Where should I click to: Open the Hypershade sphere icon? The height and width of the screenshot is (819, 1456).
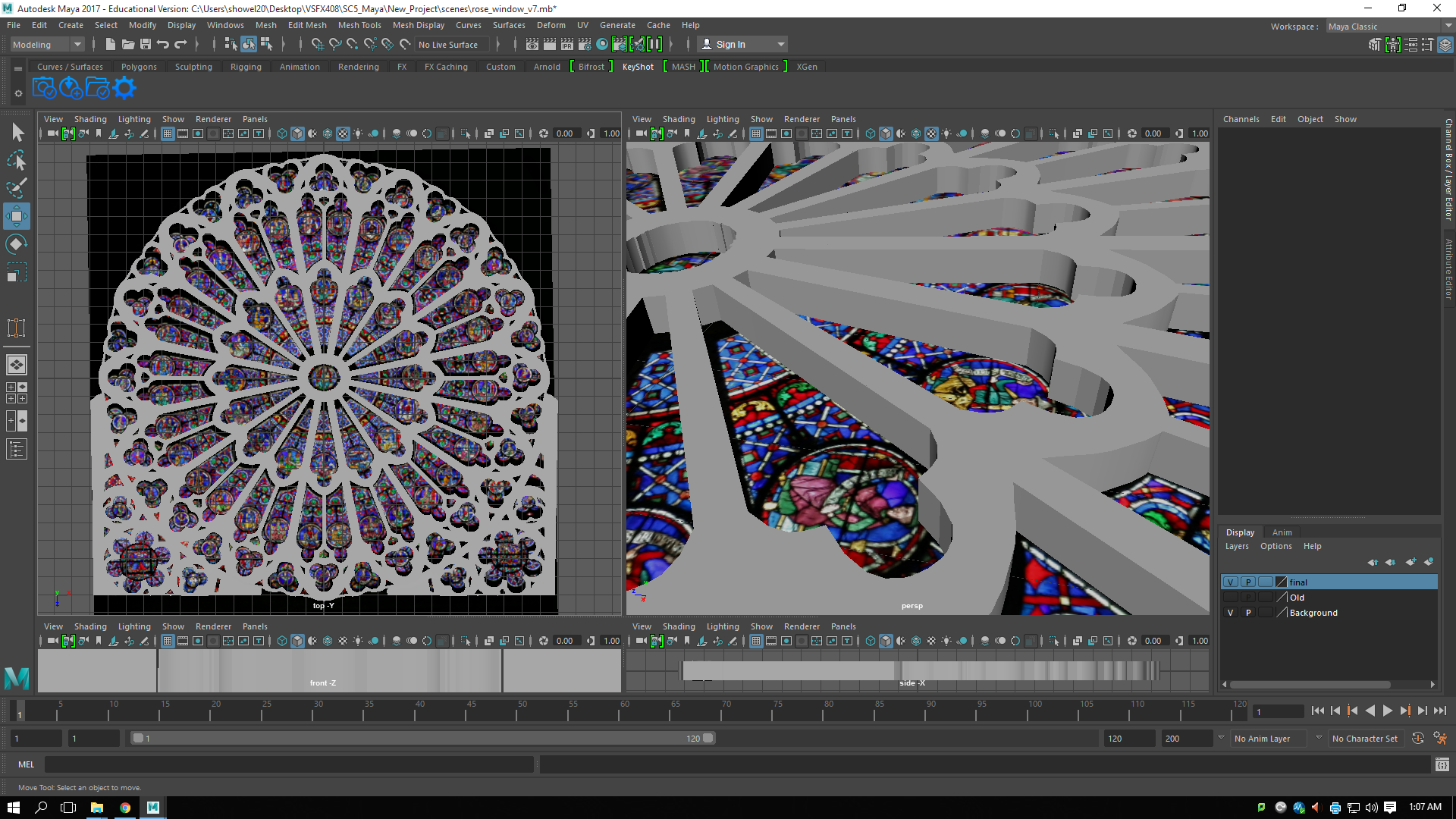point(602,44)
